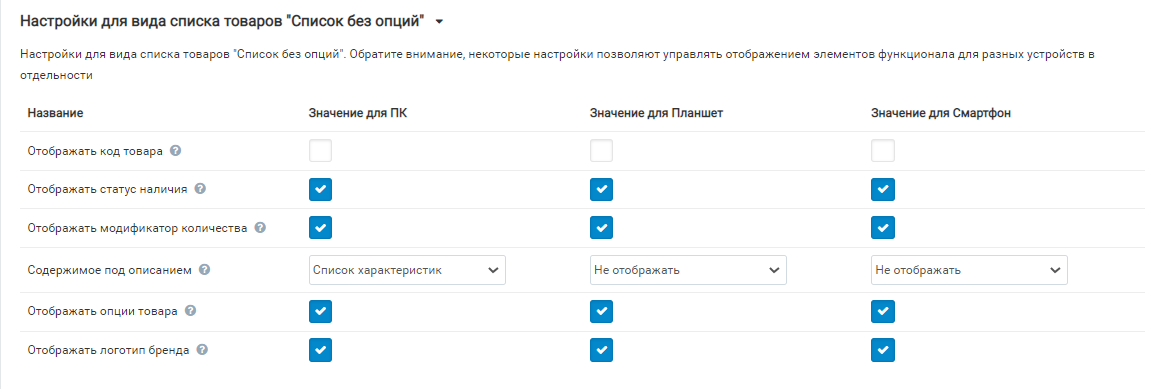Viewport: 1152px width, 389px height.
Task: Enable Отображать код товара checkbox for ПК
Action: coord(320,151)
